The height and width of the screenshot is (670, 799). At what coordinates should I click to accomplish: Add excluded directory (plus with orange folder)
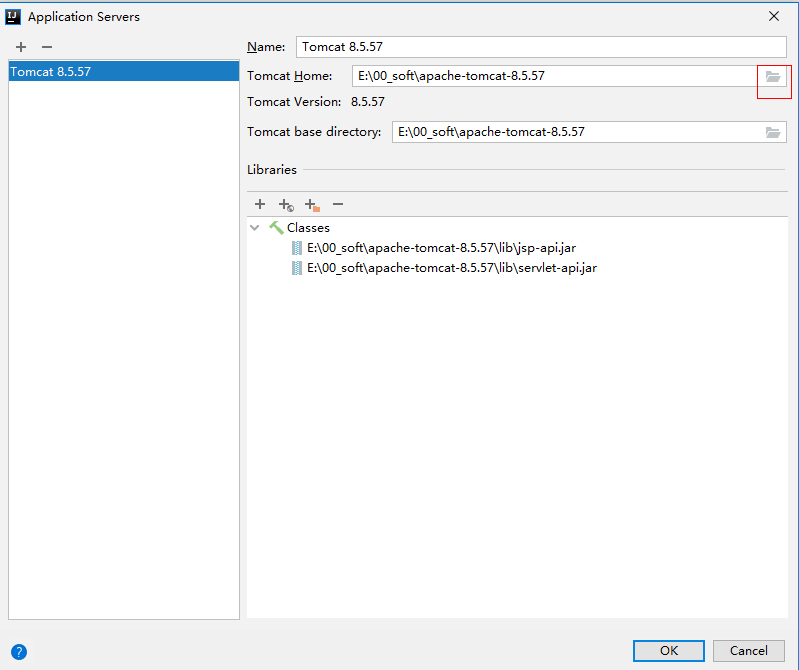coord(312,205)
